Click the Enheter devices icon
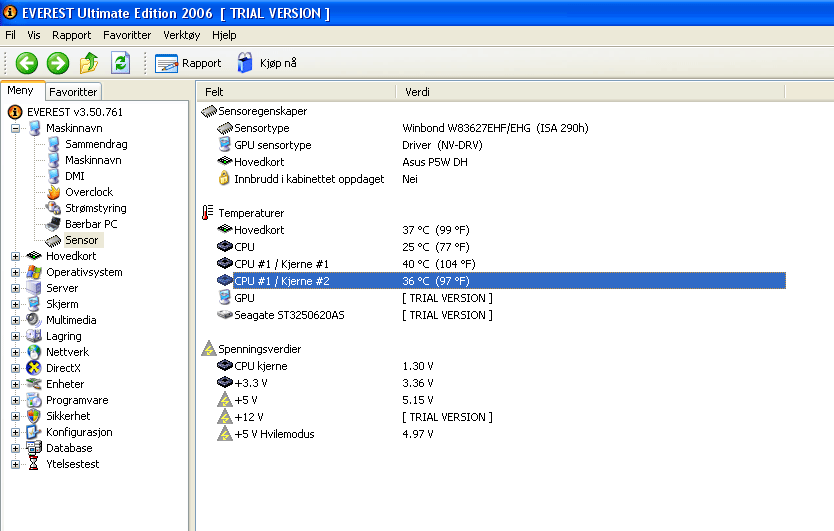This screenshot has height=531, width=834. (34, 384)
